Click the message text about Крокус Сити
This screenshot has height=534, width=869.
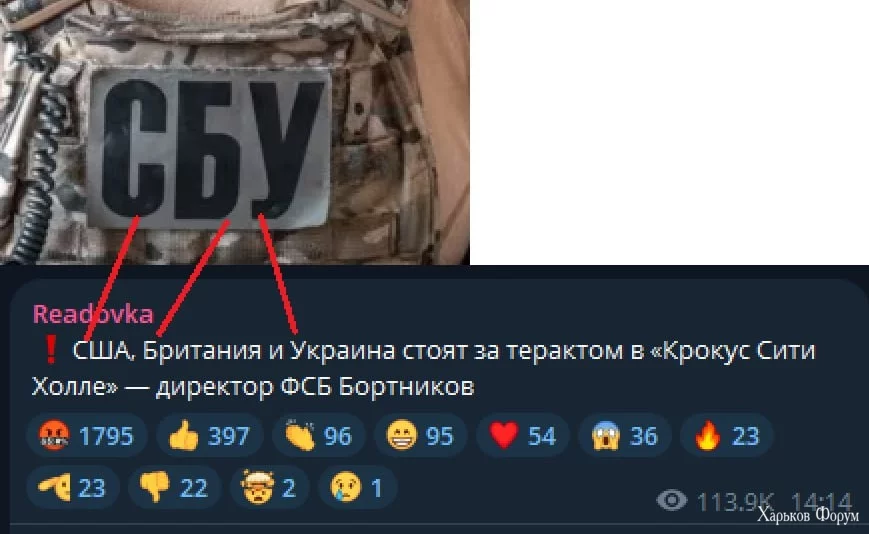(423, 368)
